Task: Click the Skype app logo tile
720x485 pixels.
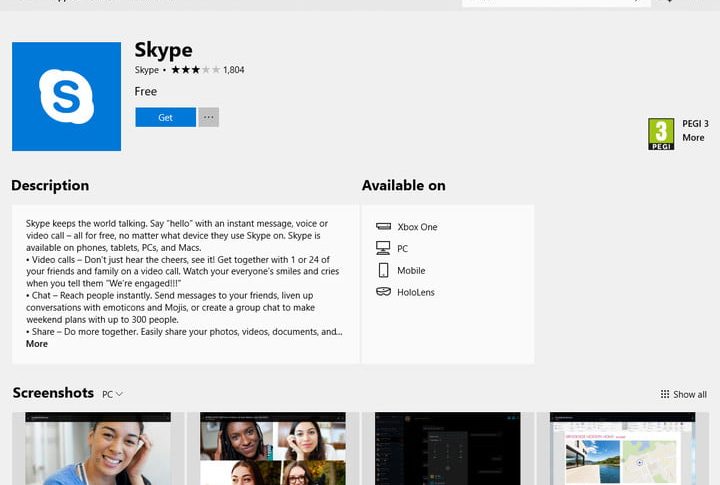Action: 66,97
